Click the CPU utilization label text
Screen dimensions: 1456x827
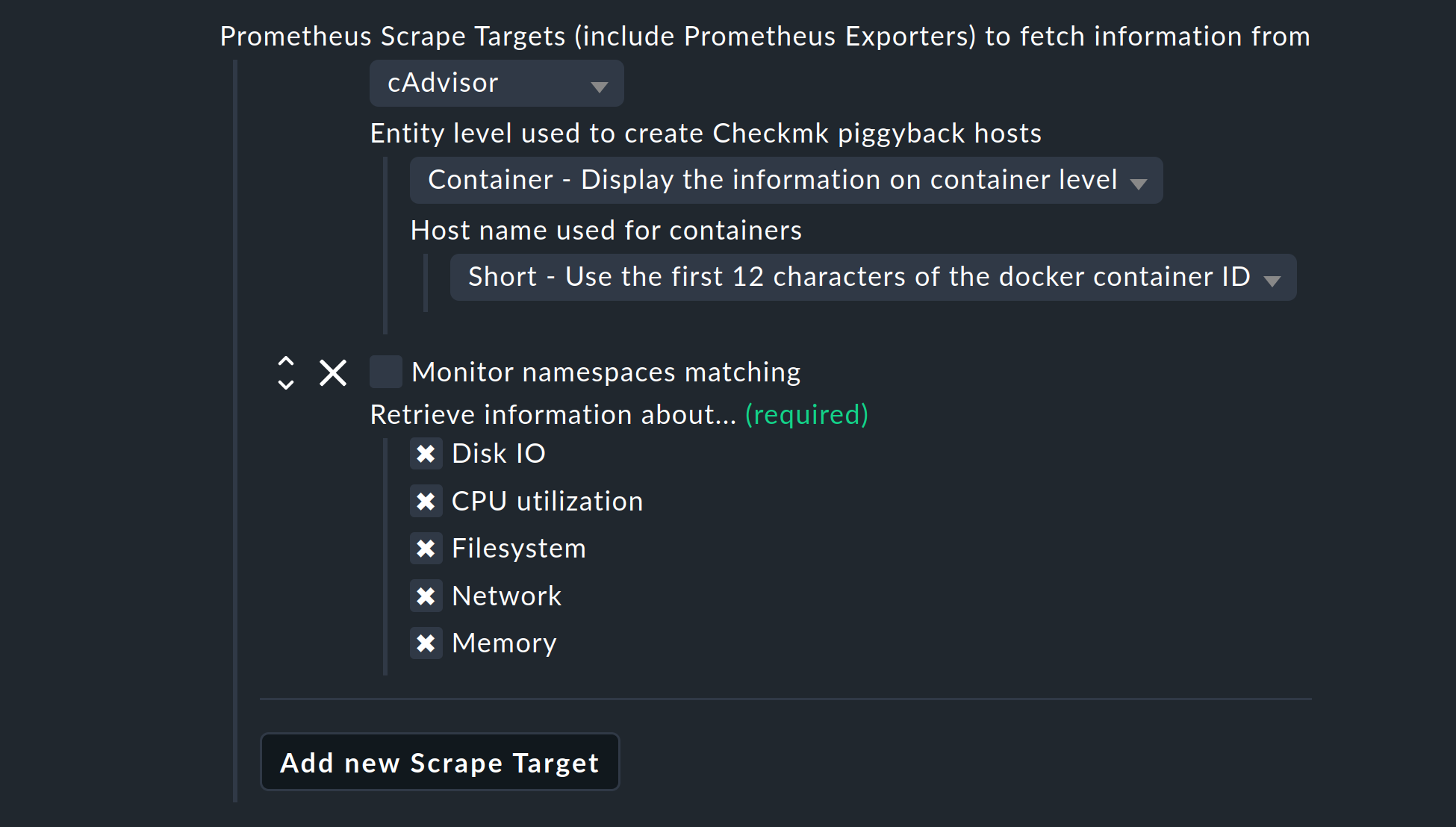tap(547, 502)
